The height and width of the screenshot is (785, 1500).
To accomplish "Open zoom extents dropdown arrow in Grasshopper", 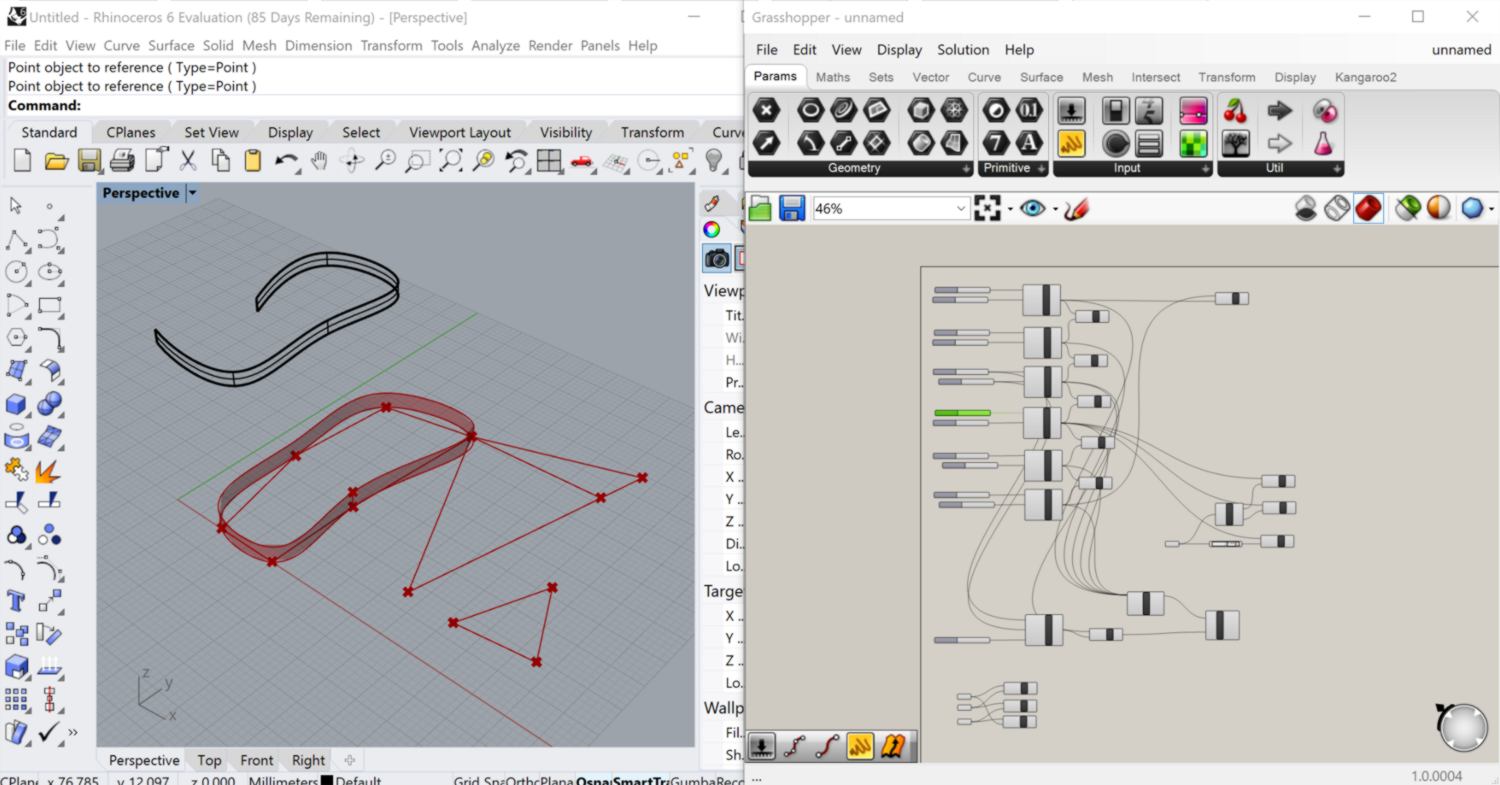I will click(x=1010, y=209).
